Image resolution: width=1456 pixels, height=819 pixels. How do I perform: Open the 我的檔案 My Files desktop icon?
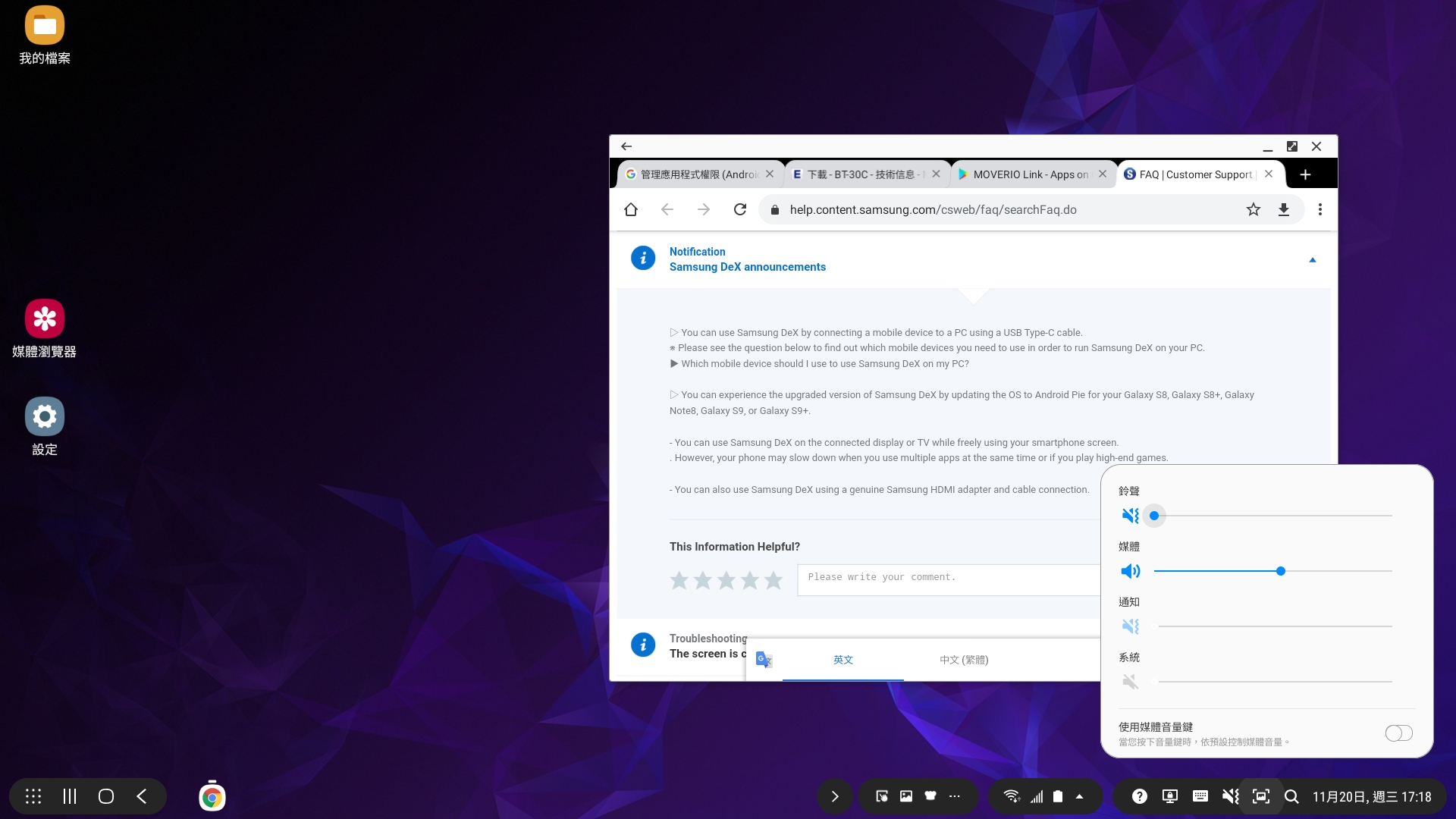tap(45, 36)
